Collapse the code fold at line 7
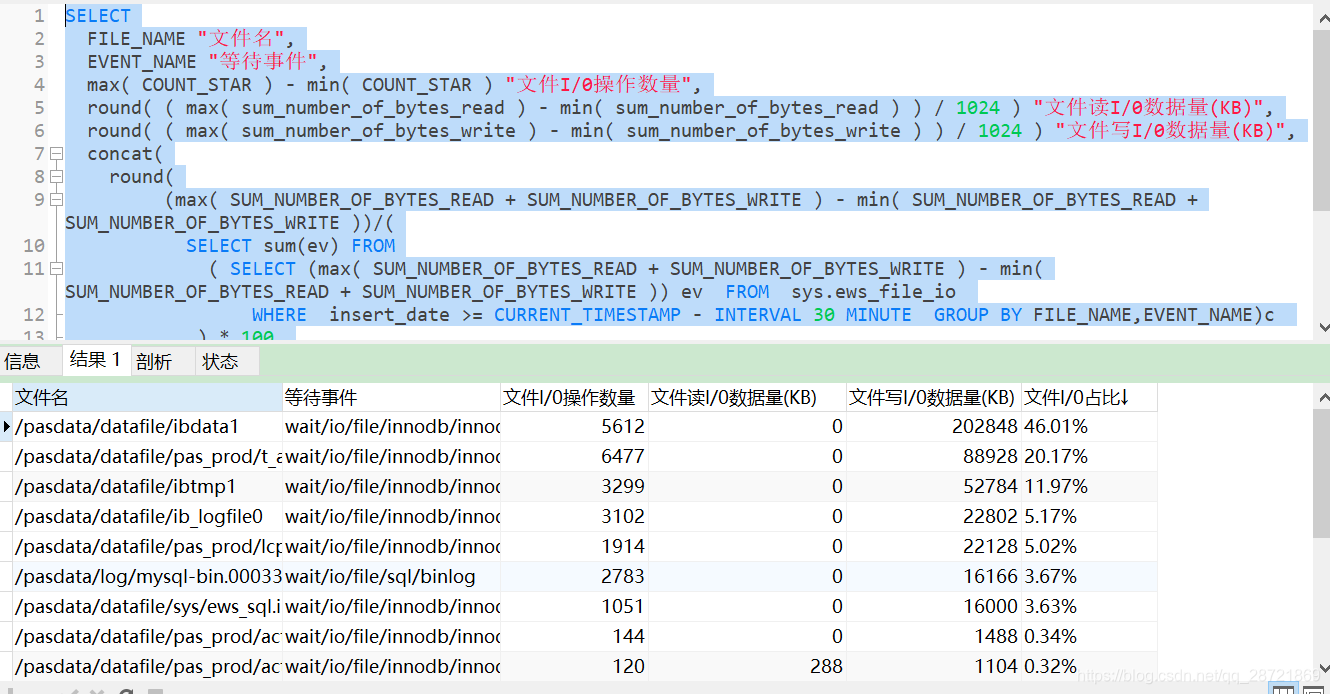Viewport: 1330px width, 694px height. click(x=56, y=154)
